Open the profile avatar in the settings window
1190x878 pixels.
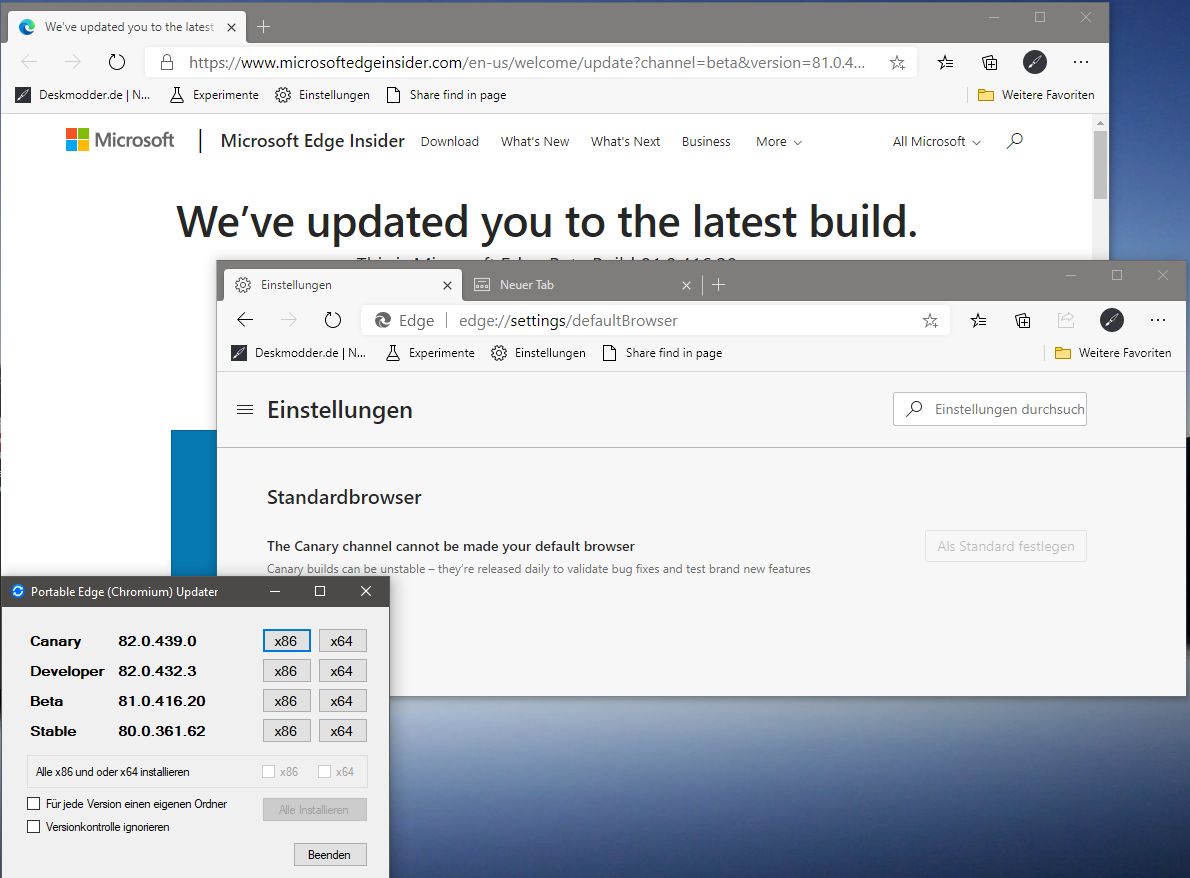pyautogui.click(x=1112, y=320)
